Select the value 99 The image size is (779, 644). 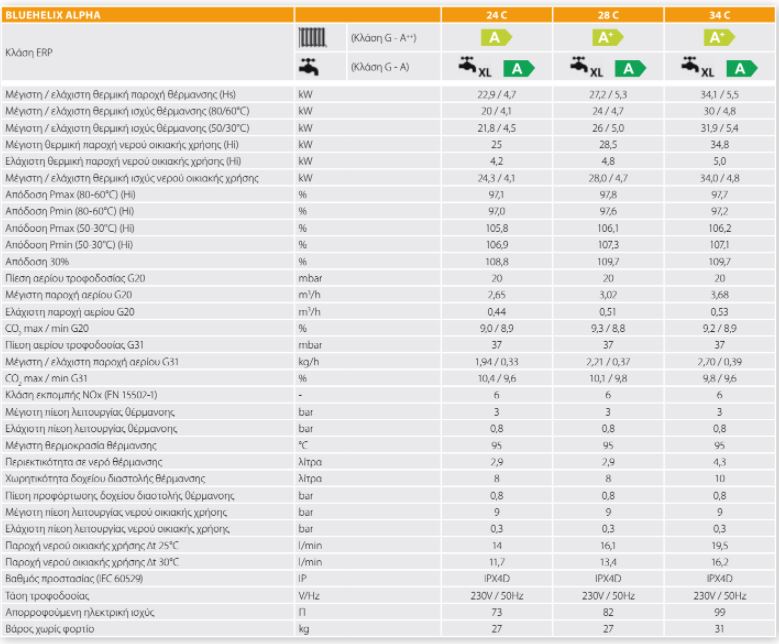719,612
